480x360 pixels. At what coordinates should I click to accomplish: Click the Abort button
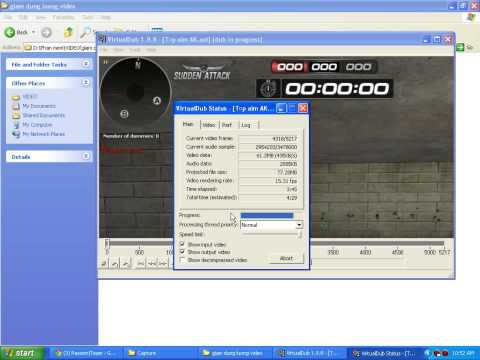[286, 258]
